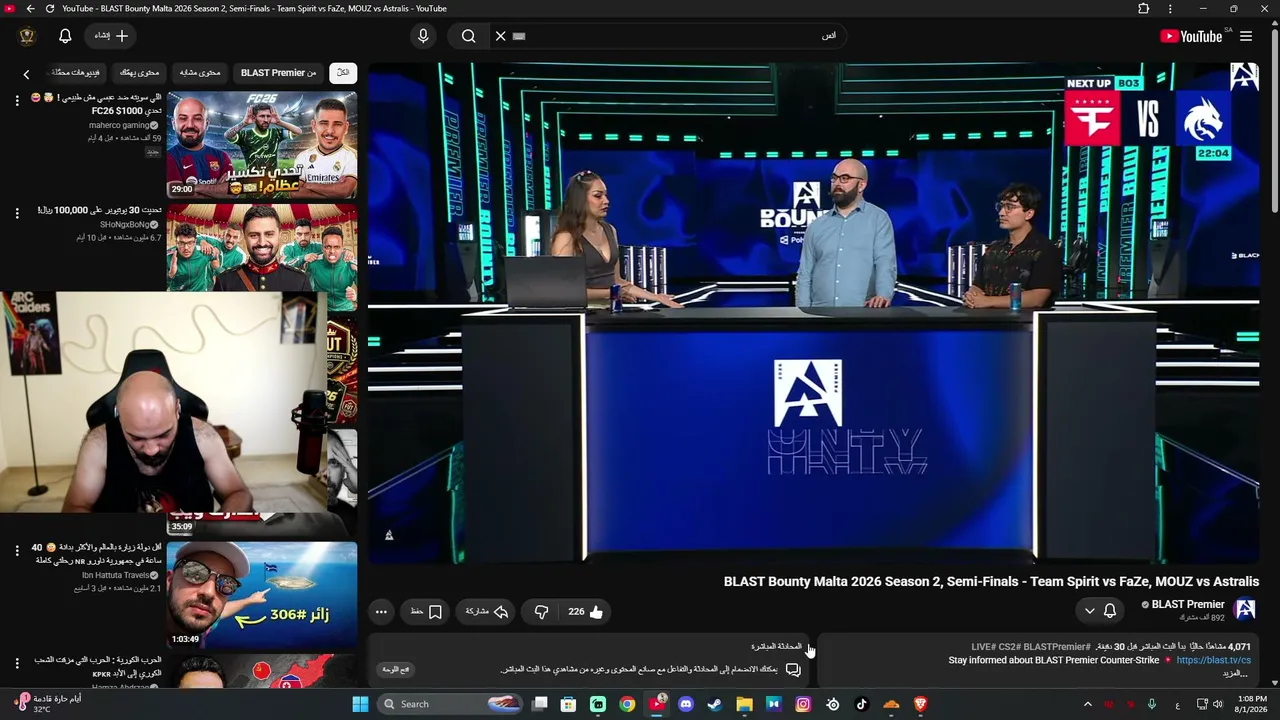Open Instagram from the taskbar
Viewport: 1280px width, 720px height.
(803, 704)
